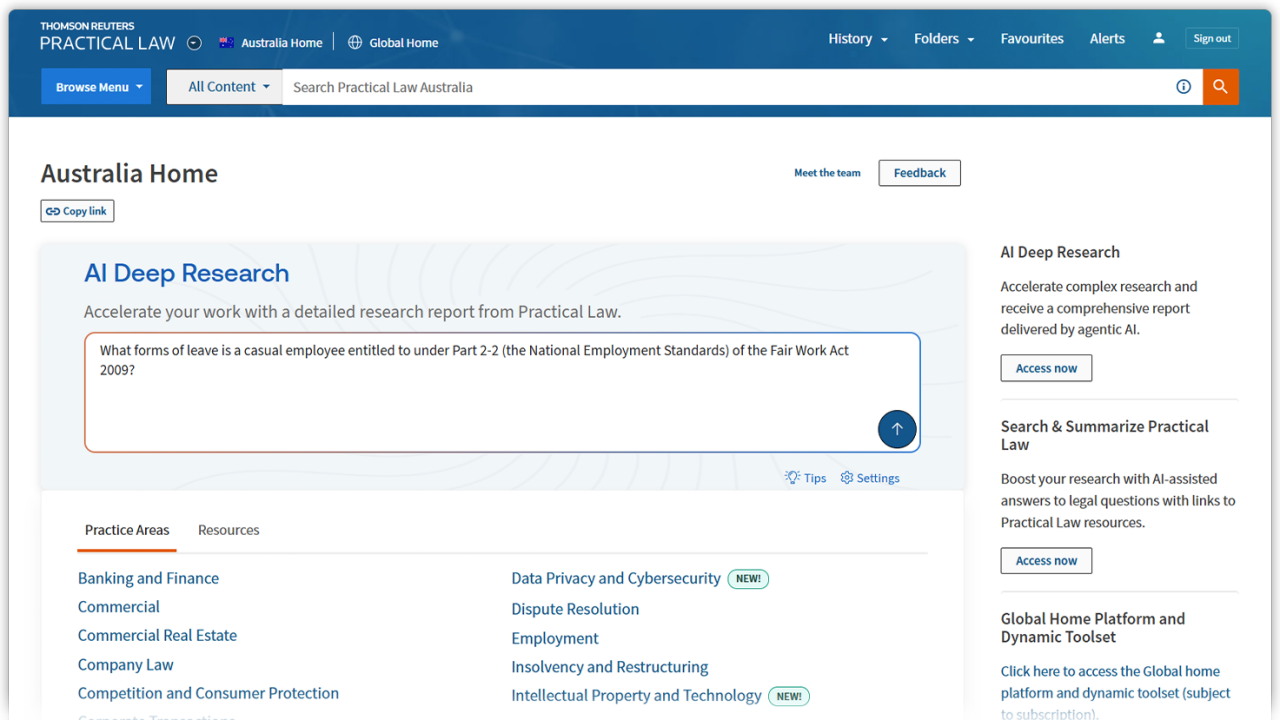Open Alerts page
Screen dimensions: 1280x720
pos(1107,38)
